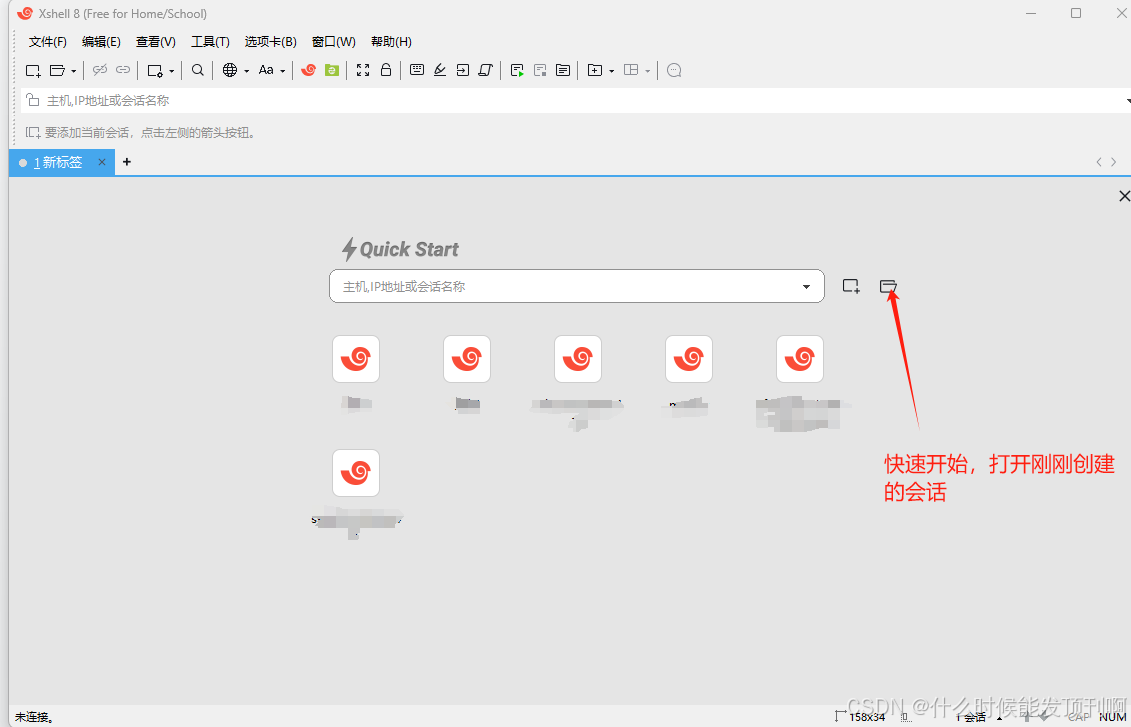The width and height of the screenshot is (1131, 727).
Task: Open the 查看(V) menu
Action: coord(156,42)
